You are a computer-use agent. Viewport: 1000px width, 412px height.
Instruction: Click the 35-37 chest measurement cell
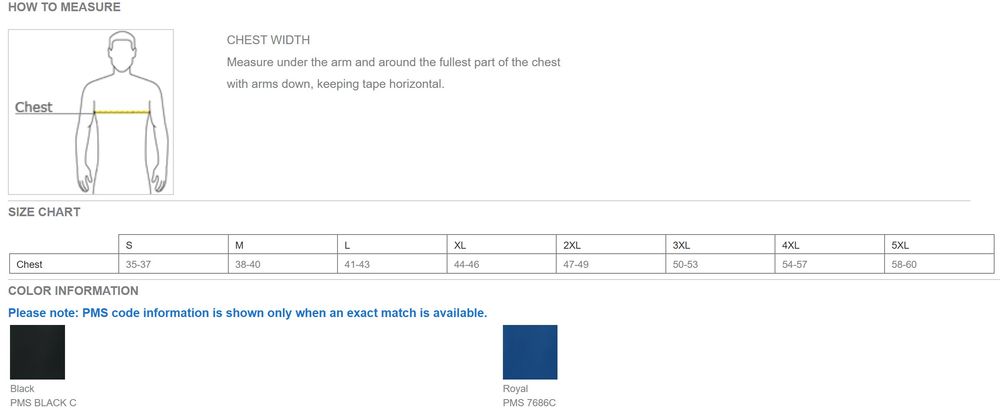(138, 264)
